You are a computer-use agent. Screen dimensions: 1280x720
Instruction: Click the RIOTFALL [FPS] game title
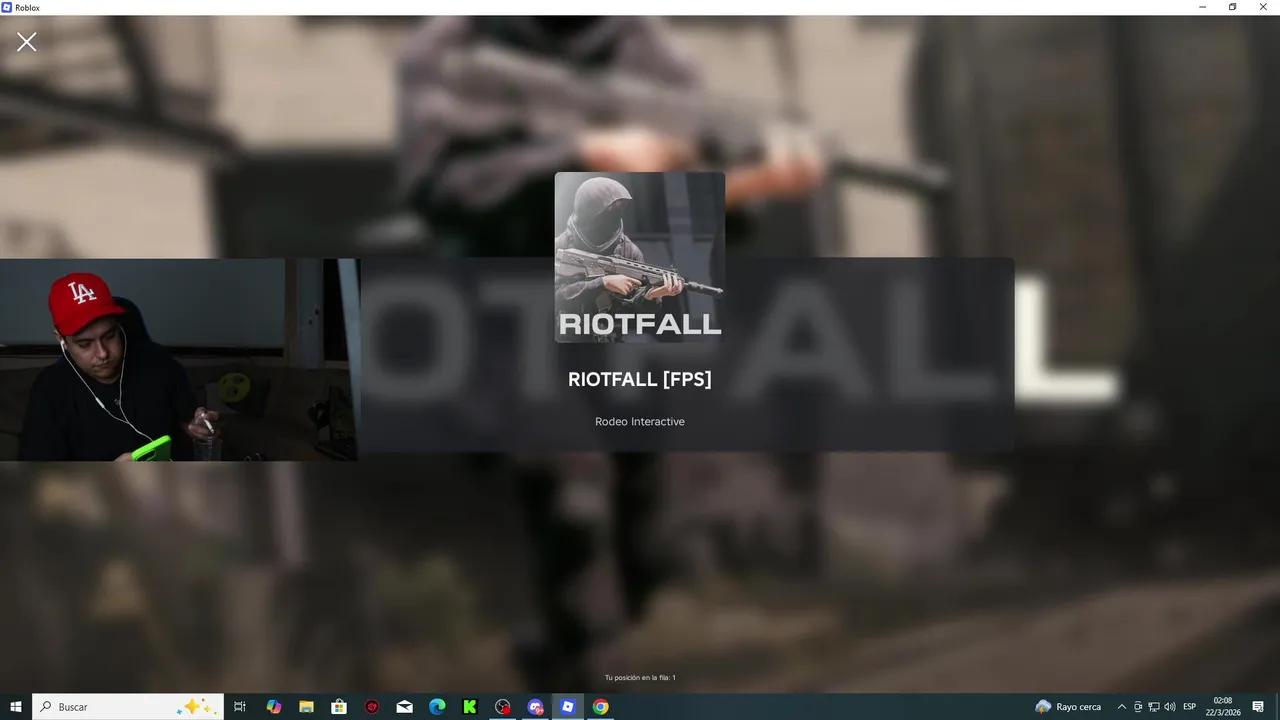tap(640, 379)
